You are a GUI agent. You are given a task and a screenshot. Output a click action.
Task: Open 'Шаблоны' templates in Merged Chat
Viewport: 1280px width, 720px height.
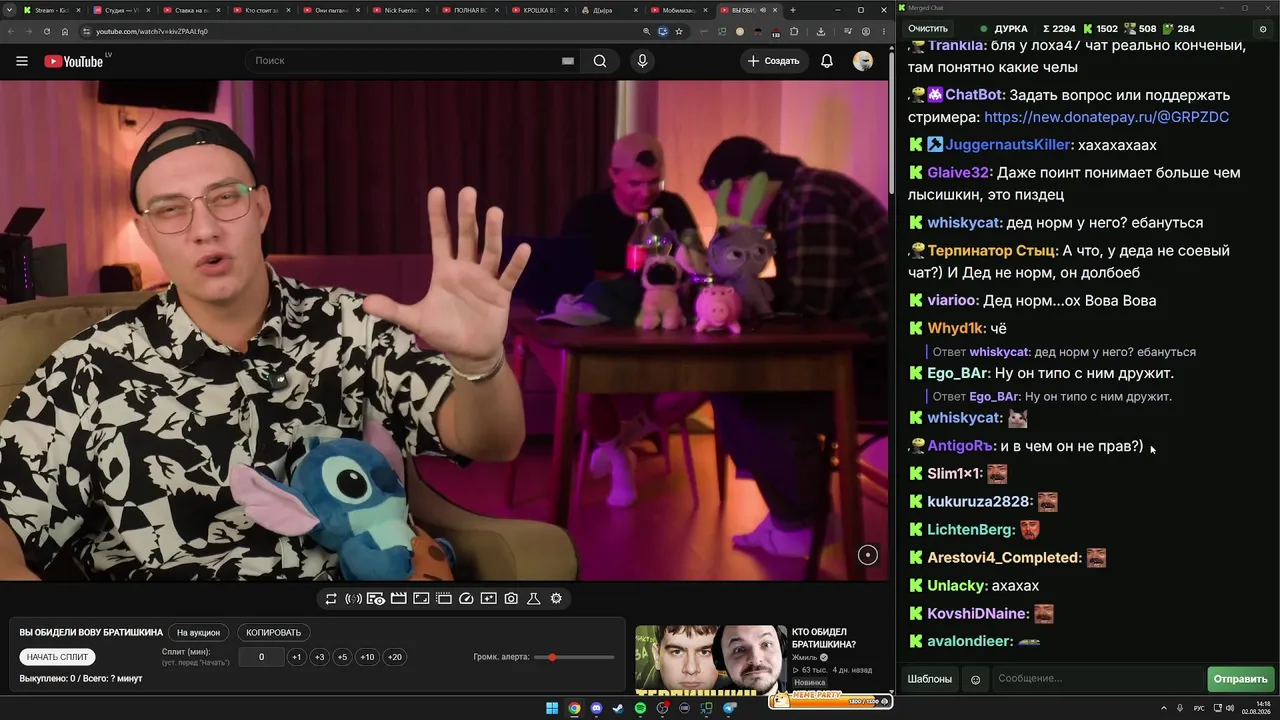point(929,679)
